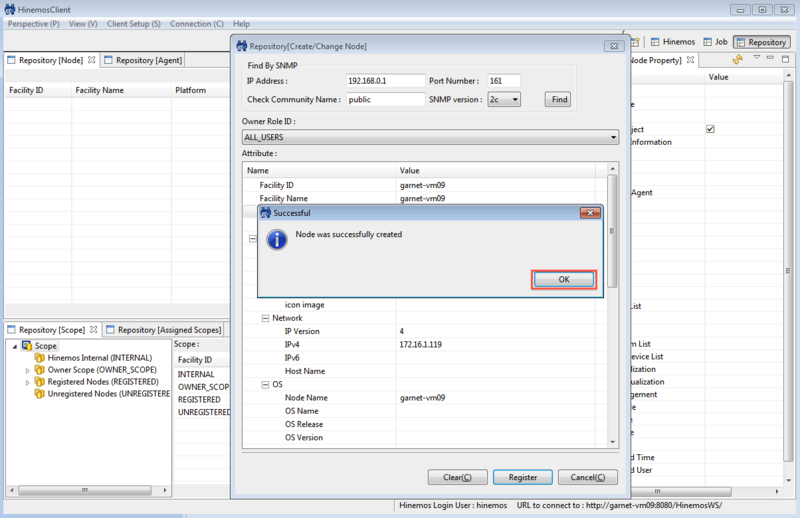Click the Facility ID value garnet-vm09
The height and width of the screenshot is (518, 800).
(x=422, y=185)
